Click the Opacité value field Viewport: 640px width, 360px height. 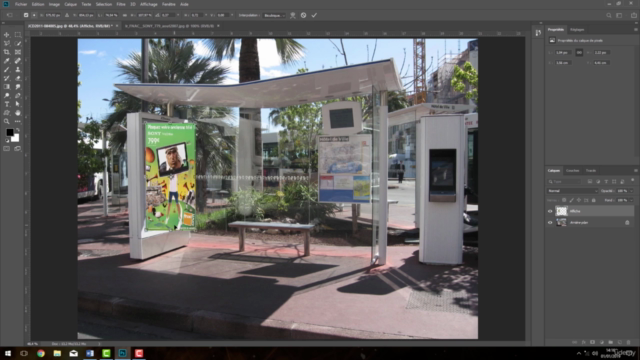[622, 191]
